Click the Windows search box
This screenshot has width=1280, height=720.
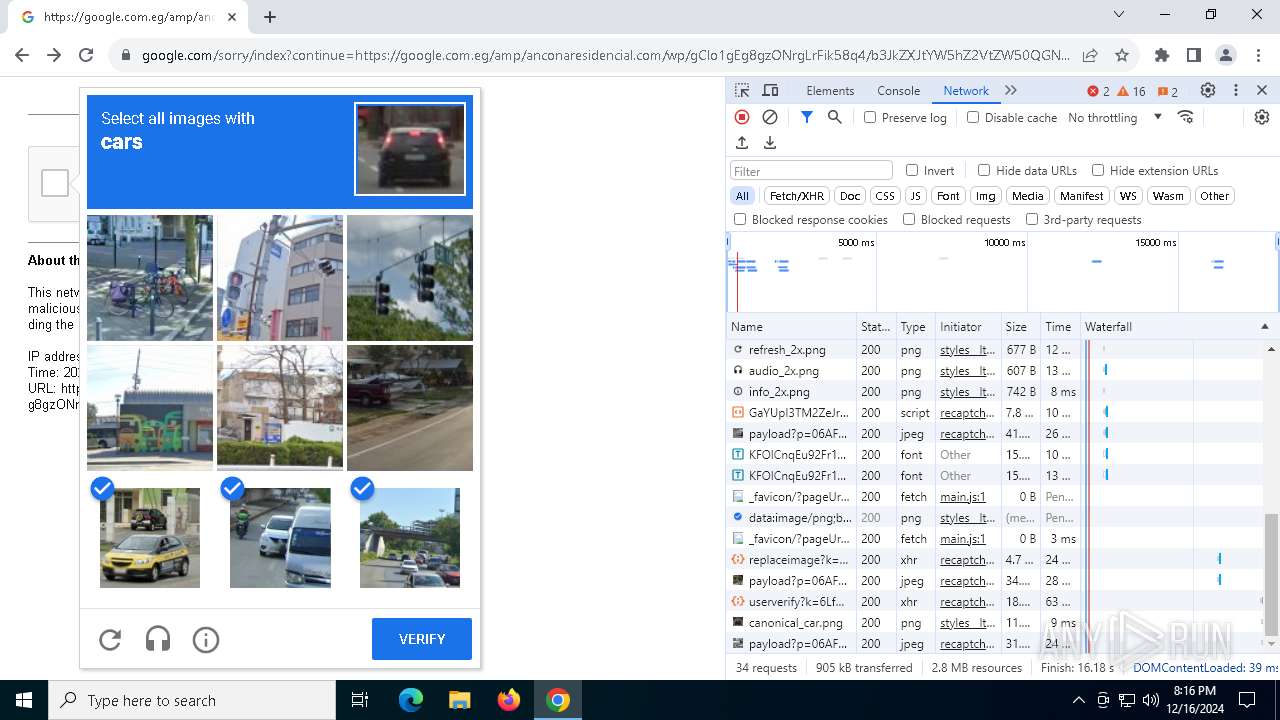click(192, 700)
